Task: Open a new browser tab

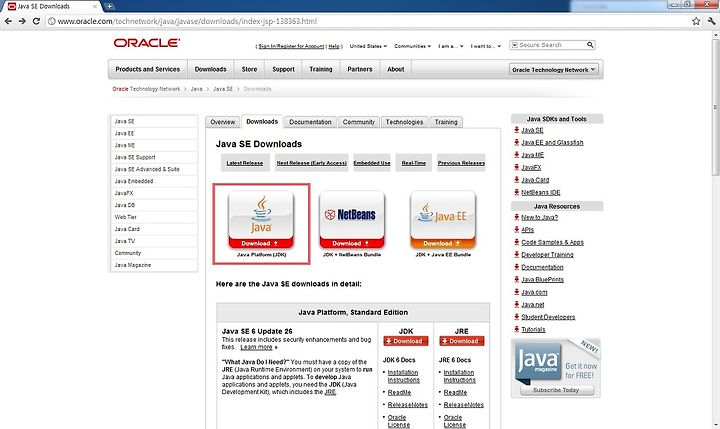Action: pos(109,6)
